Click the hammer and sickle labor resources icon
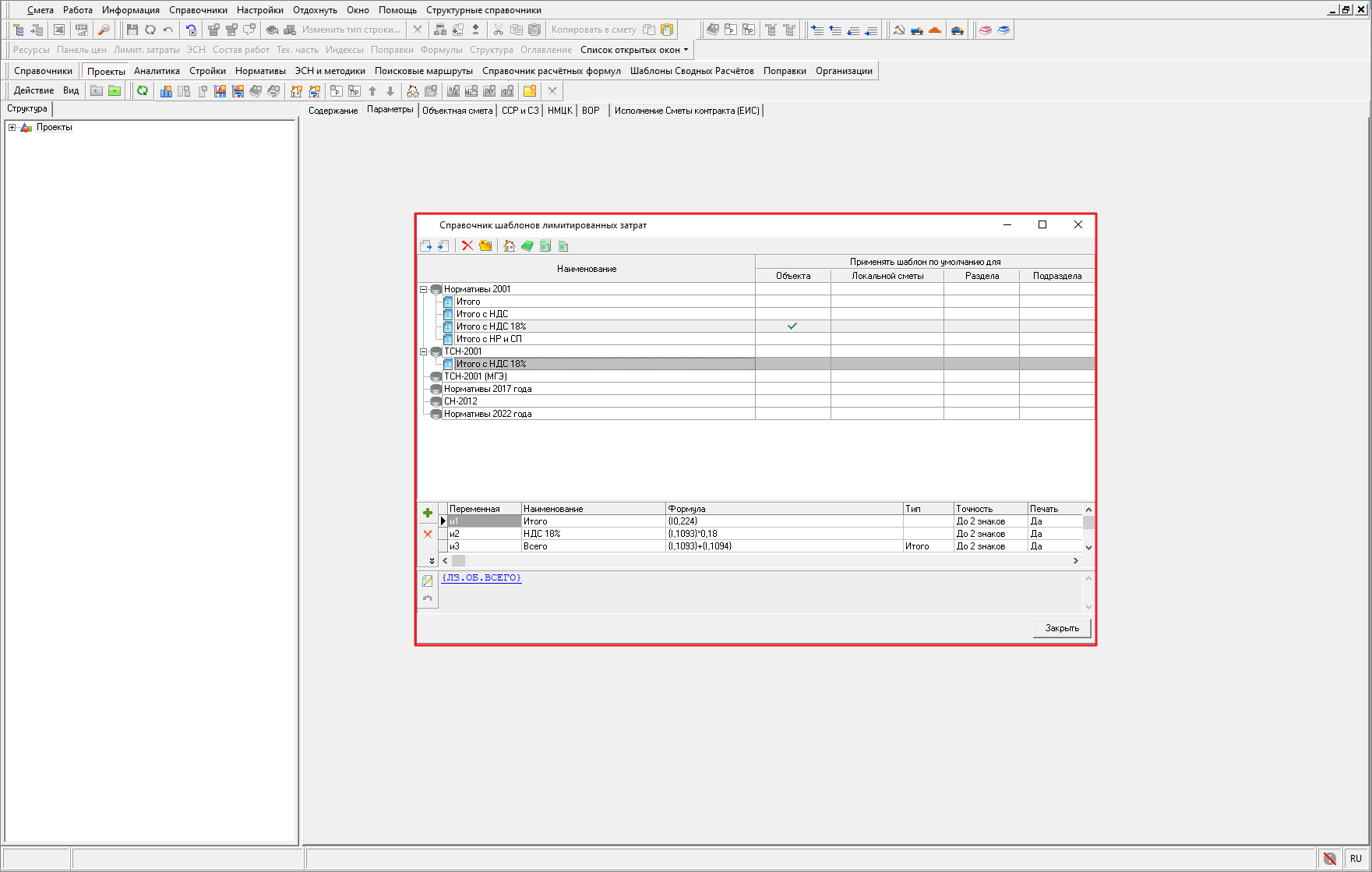The height and width of the screenshot is (872, 1372). point(899,30)
